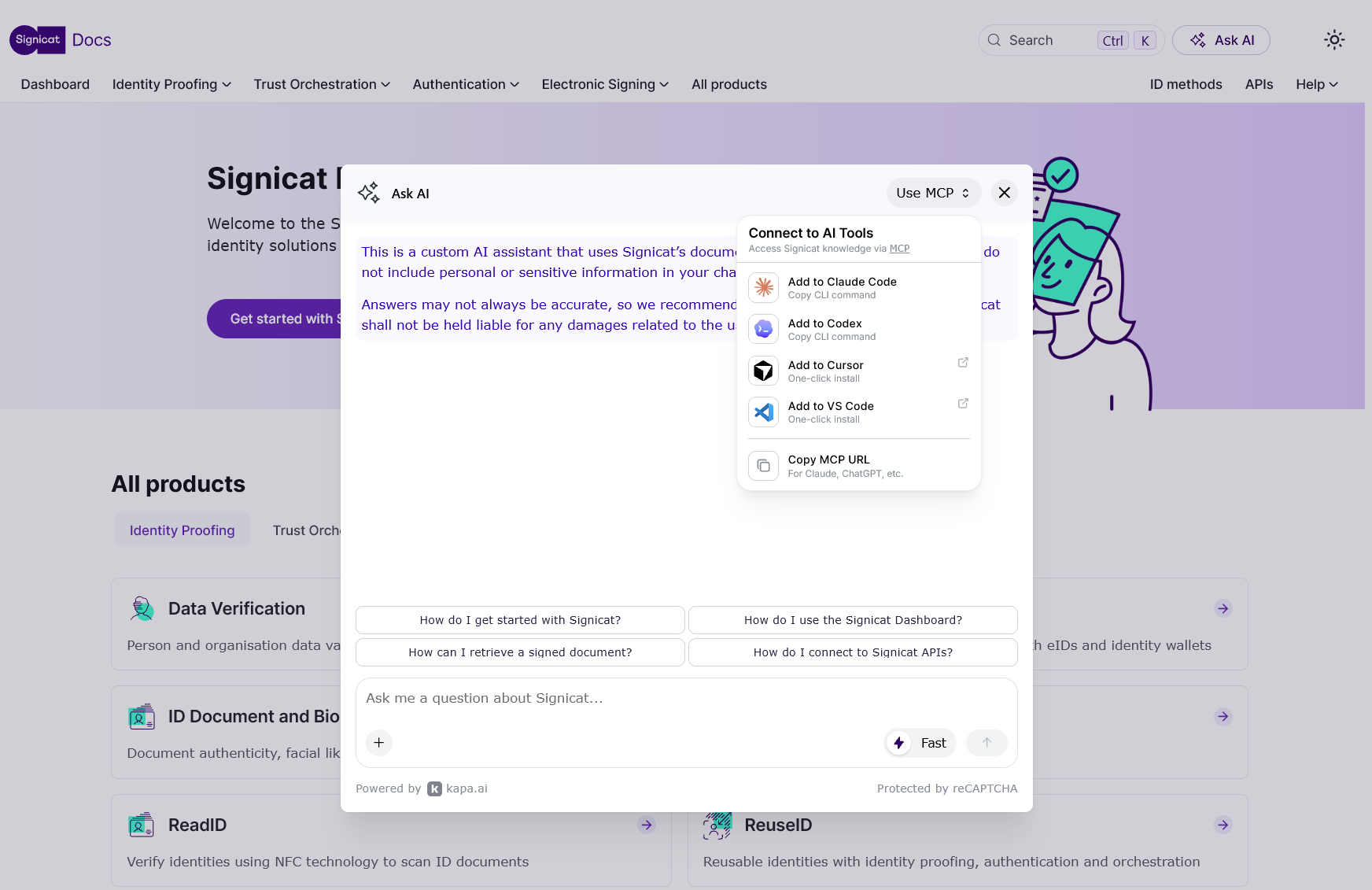Focus the 'Ask me a question about Signicat' field

686,699
